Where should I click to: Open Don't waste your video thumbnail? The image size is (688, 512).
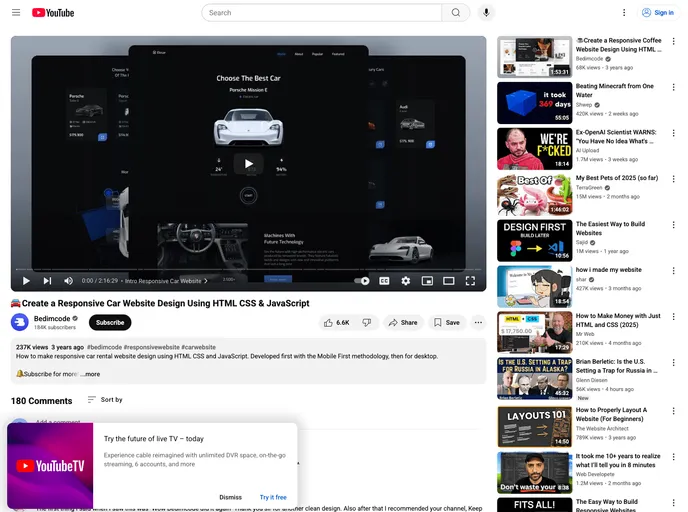click(x=534, y=473)
